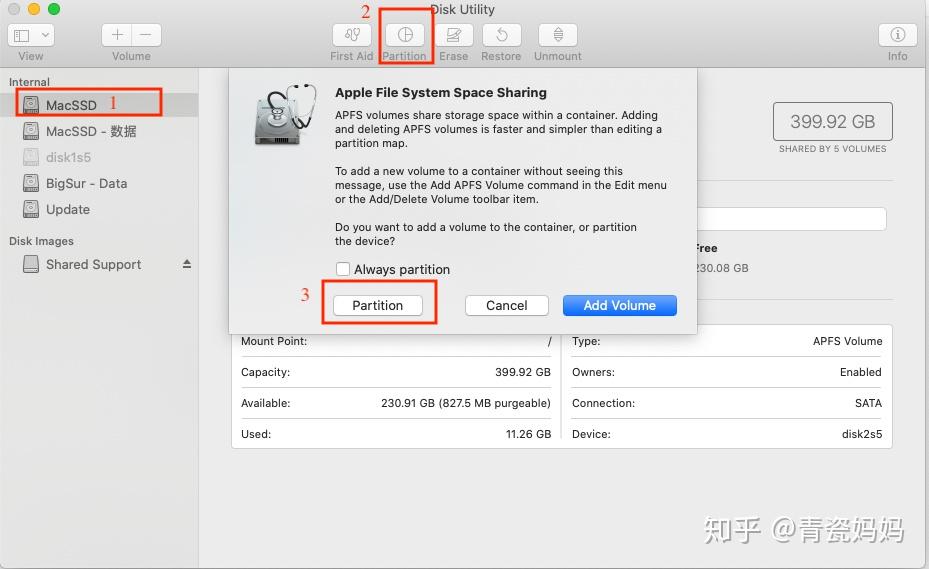Open the Restore toolbar icon

tap(501, 35)
